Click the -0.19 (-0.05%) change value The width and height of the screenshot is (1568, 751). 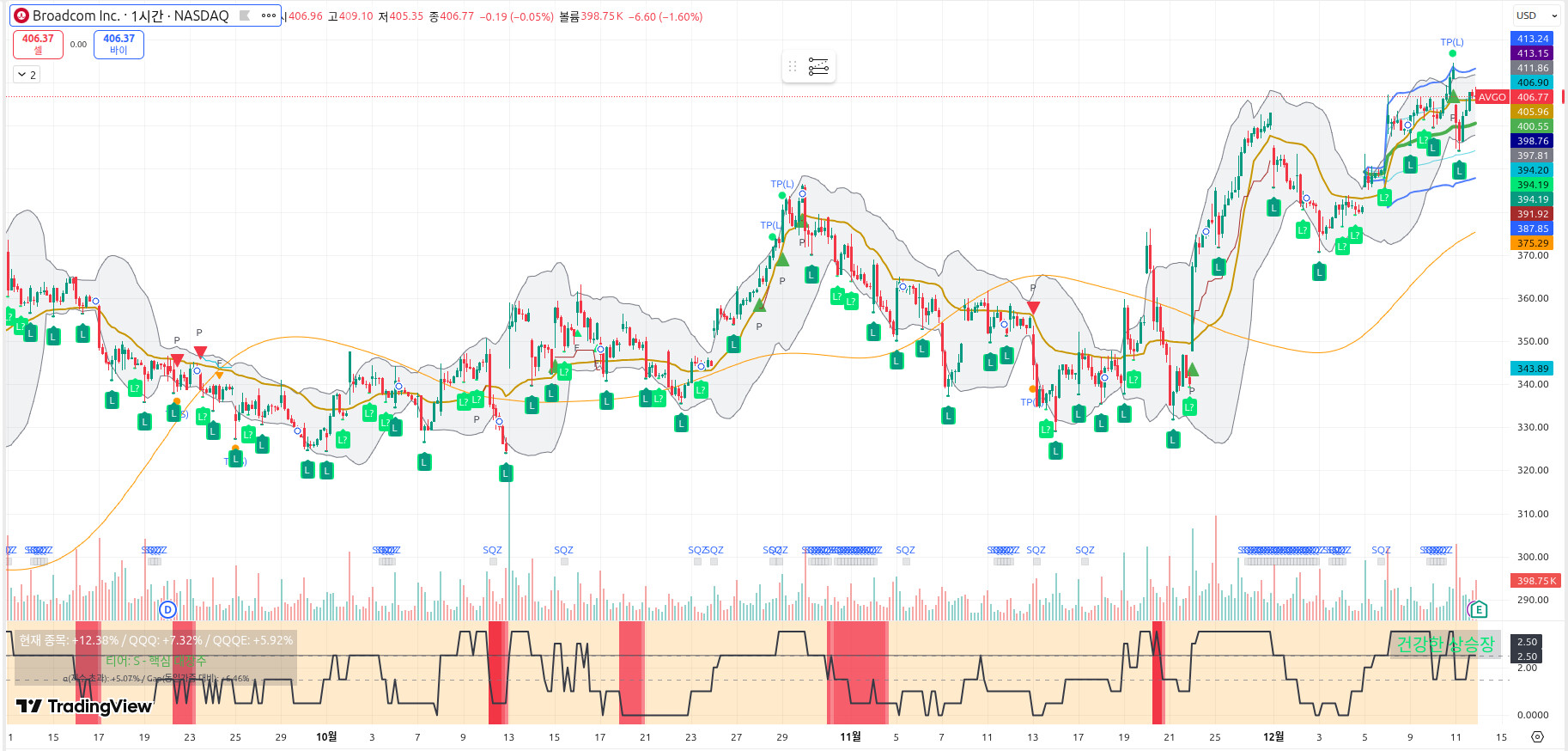coord(516,16)
